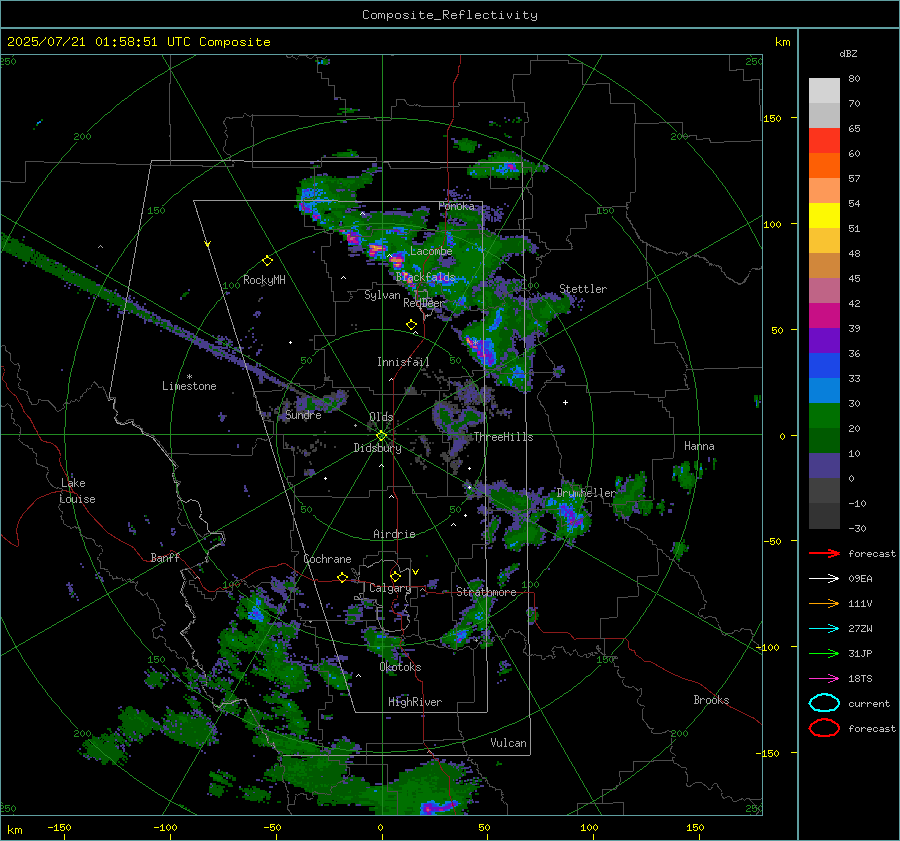Click the magenta 18TS arrow icon
The image size is (900, 841).
click(x=824, y=679)
